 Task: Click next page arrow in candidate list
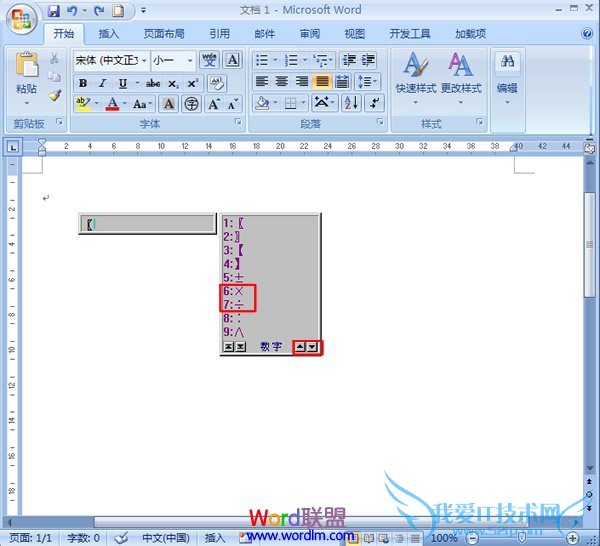[313, 346]
